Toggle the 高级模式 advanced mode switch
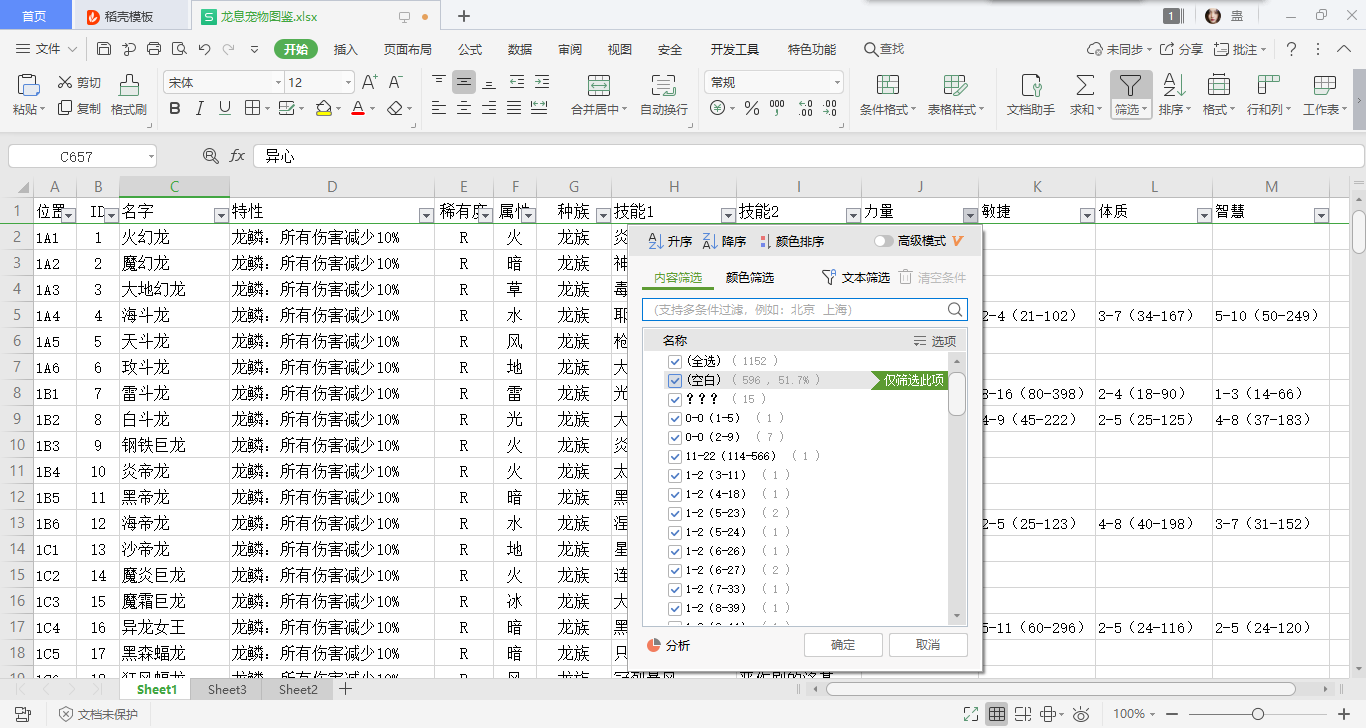Viewport: 1366px width, 728px height. coord(884,241)
